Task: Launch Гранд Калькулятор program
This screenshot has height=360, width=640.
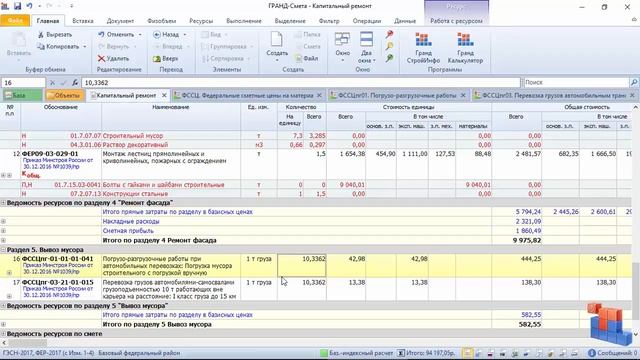Action: pyautogui.click(x=465, y=48)
